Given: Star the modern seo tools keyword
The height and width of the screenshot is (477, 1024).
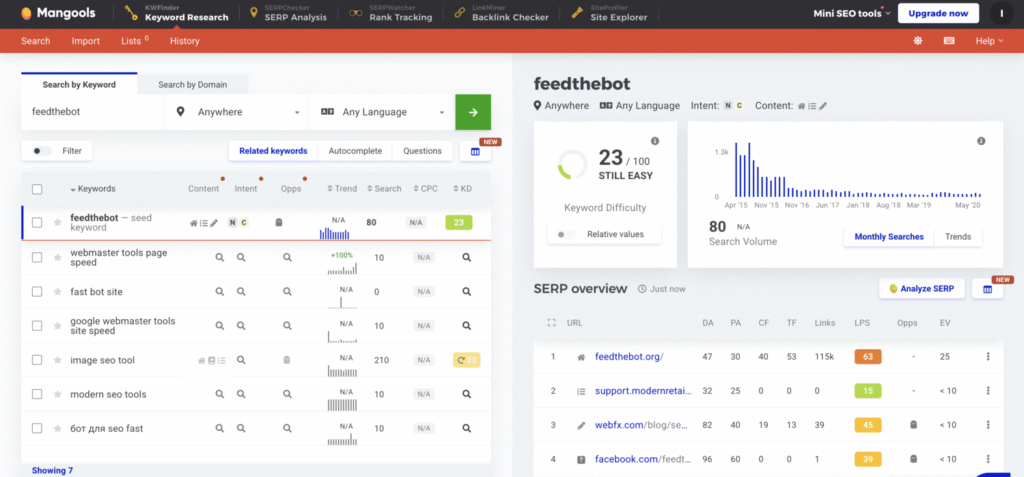Looking at the screenshot, I should [x=57, y=394].
